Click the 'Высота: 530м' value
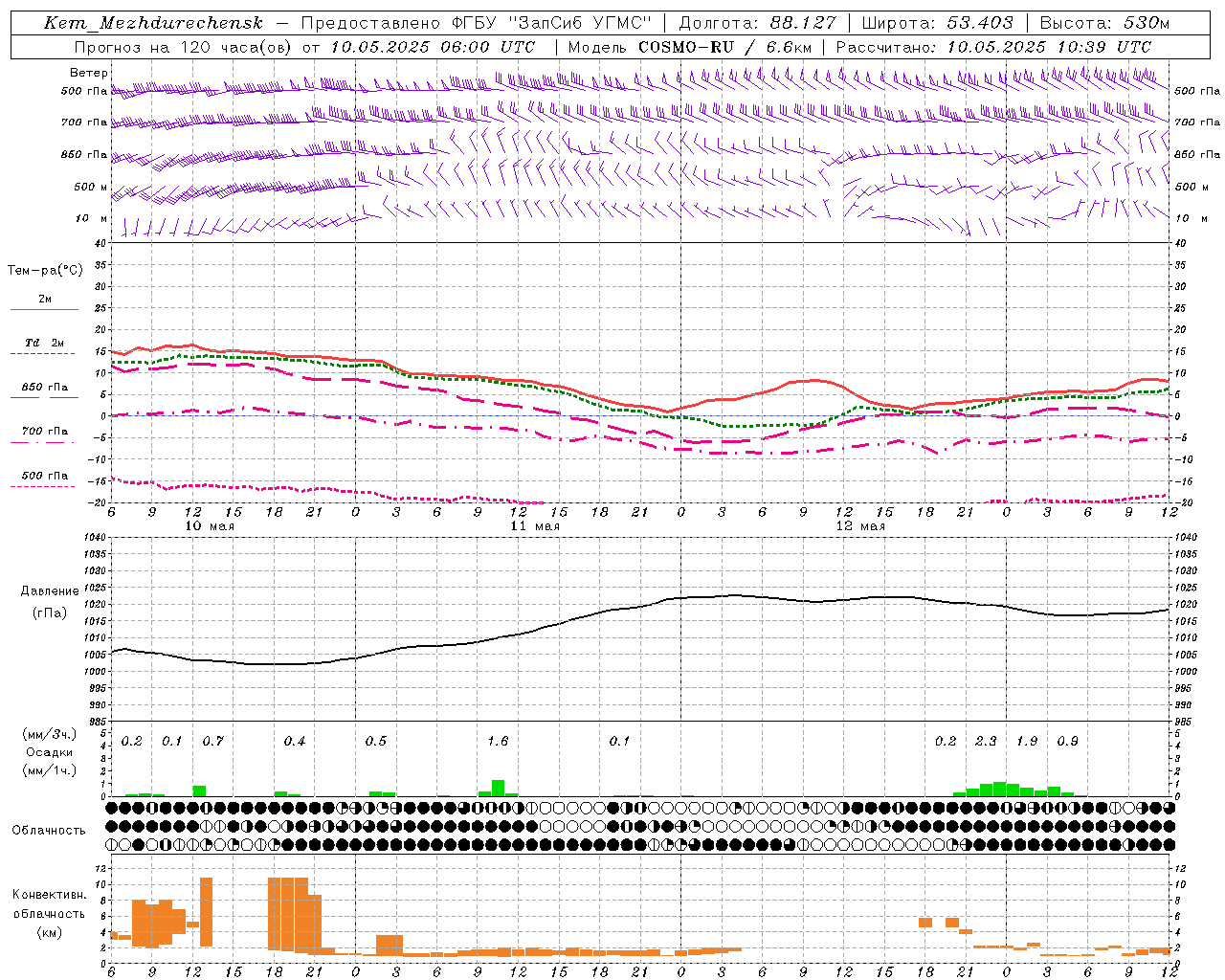The height and width of the screenshot is (980, 1225). click(x=1104, y=23)
